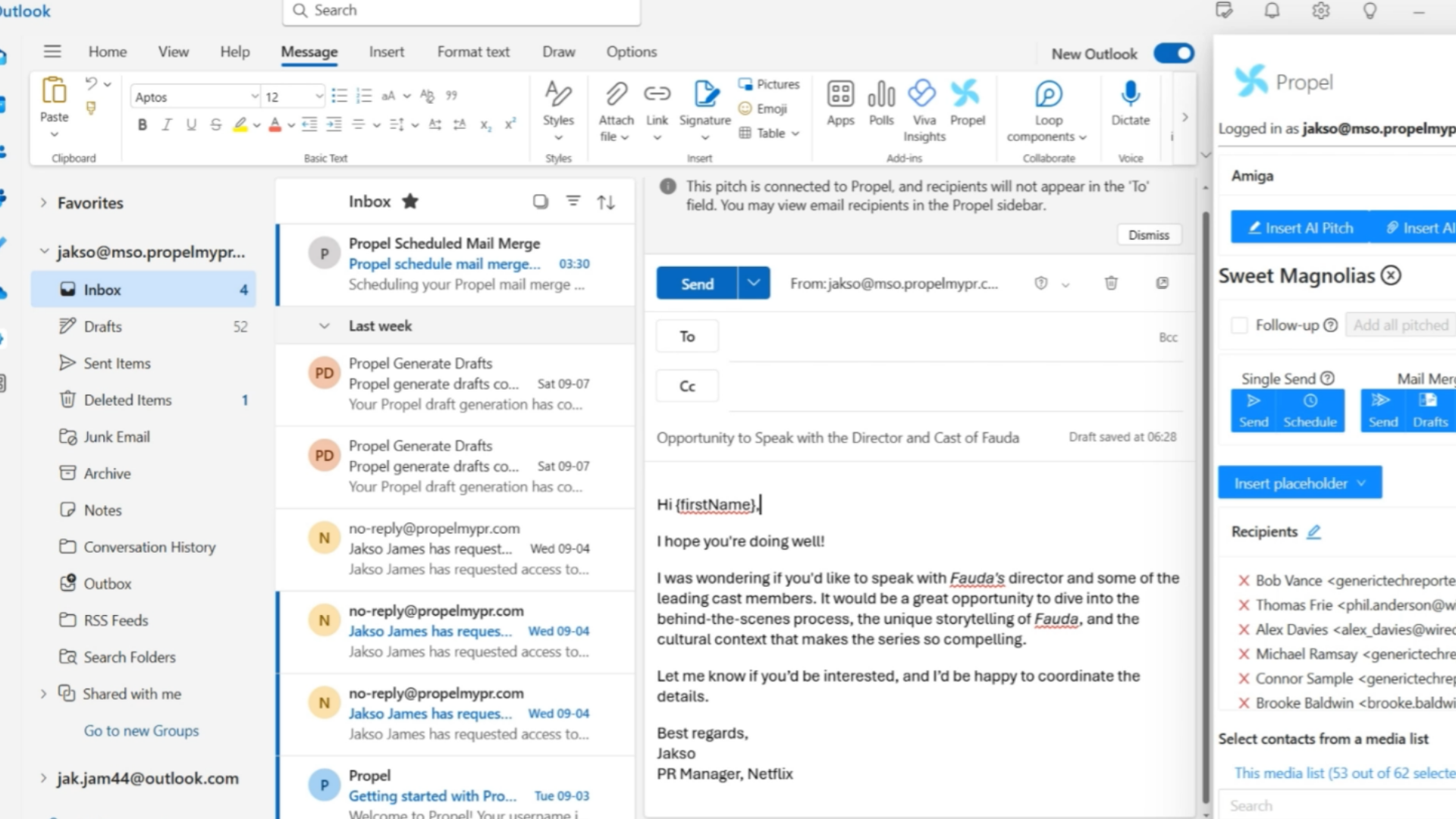This screenshot has height=819, width=1456.
Task: Insert Pictures from the ribbon
Action: (769, 84)
